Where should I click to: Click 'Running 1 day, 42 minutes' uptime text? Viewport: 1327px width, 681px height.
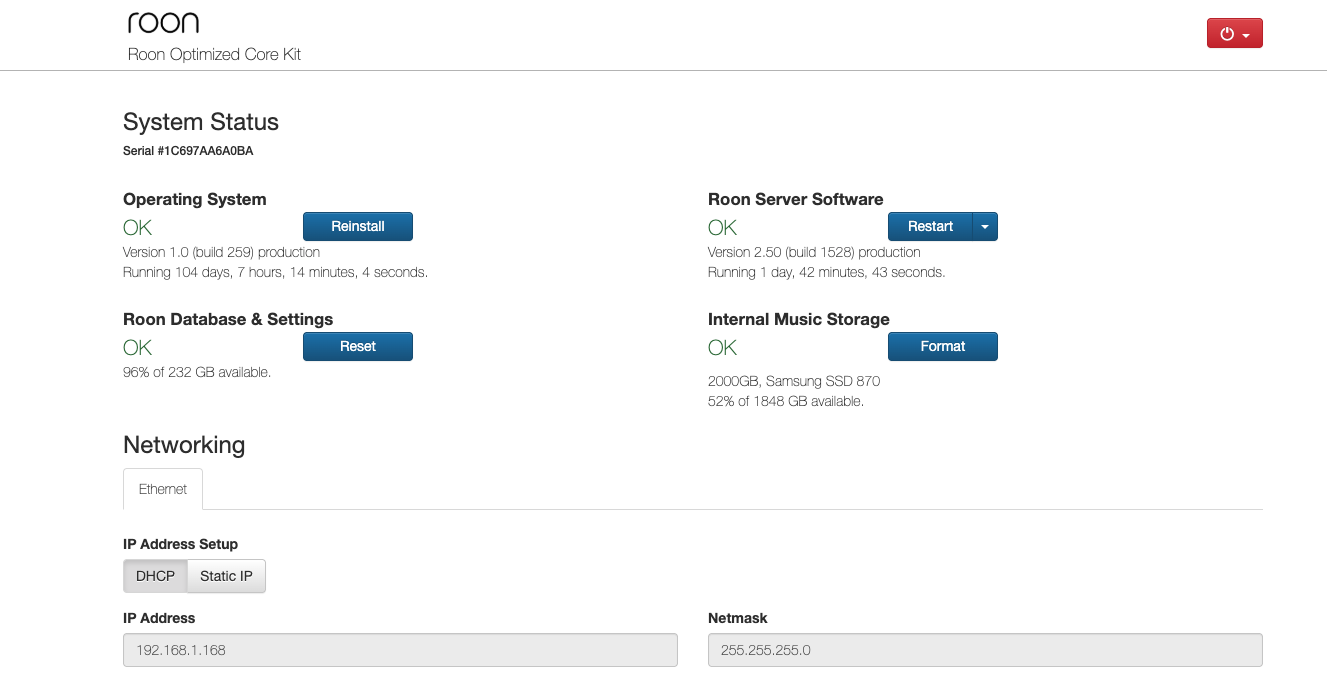826,272
